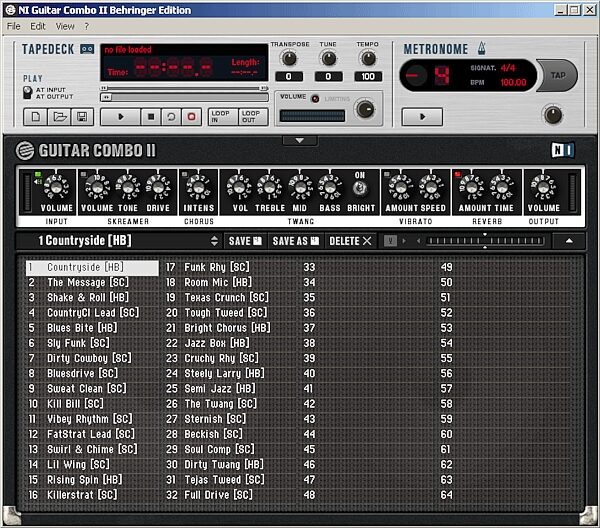Click the tuner's right arrow
The image size is (600, 528).
(404, 241)
